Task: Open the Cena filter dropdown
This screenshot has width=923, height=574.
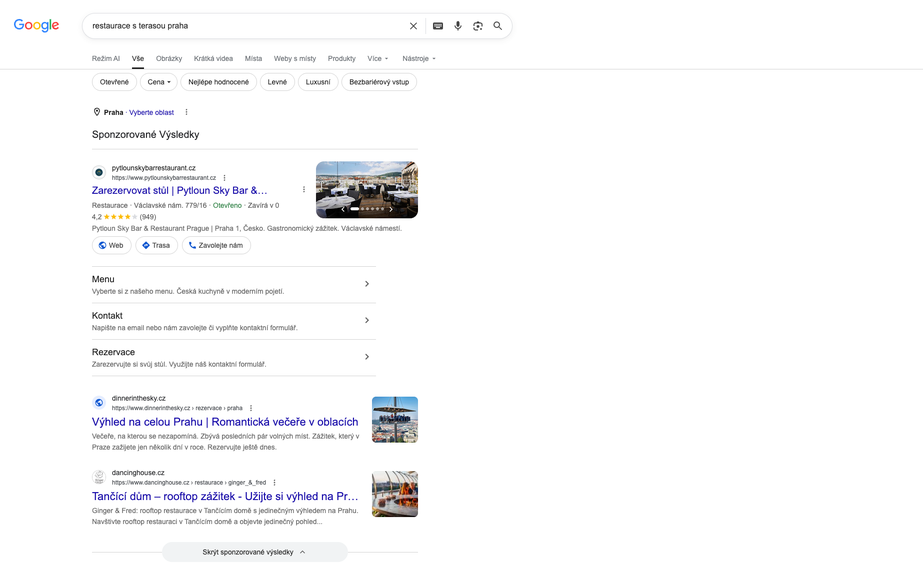Action: [159, 82]
